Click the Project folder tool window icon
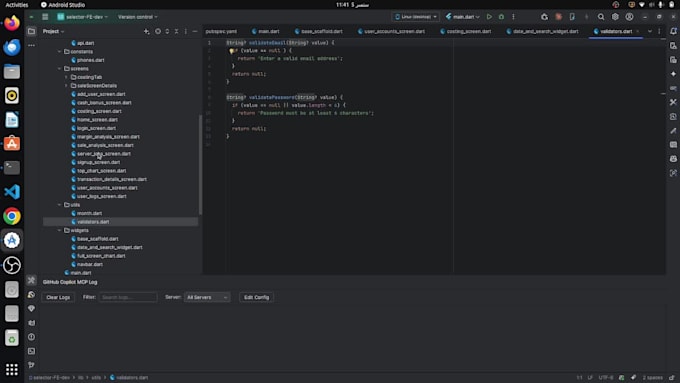The image size is (680, 383). (31, 31)
